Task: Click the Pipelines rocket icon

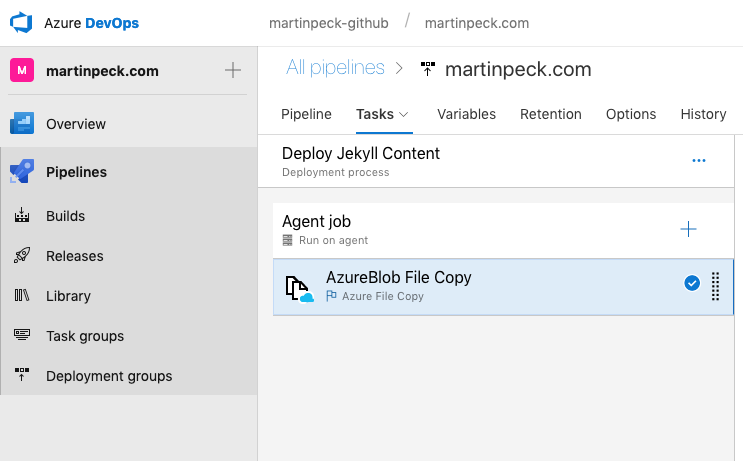Action: [22, 171]
